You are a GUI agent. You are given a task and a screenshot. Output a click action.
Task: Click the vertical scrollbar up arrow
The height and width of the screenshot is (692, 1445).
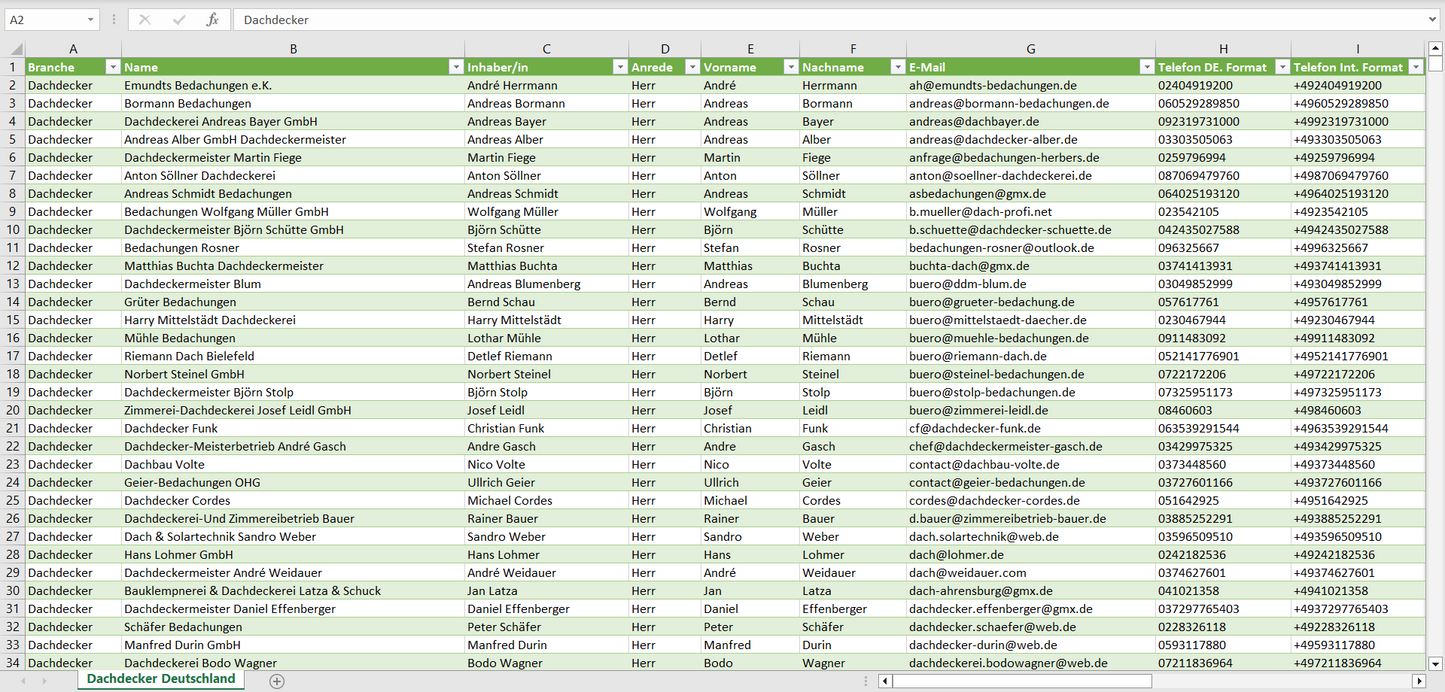pos(1436,49)
